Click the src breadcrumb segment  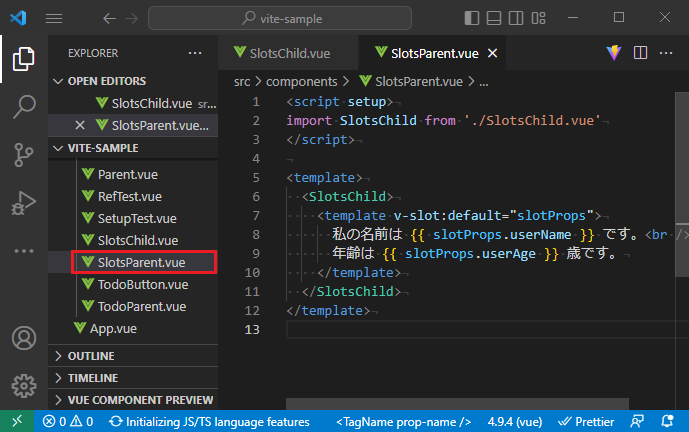tap(242, 82)
